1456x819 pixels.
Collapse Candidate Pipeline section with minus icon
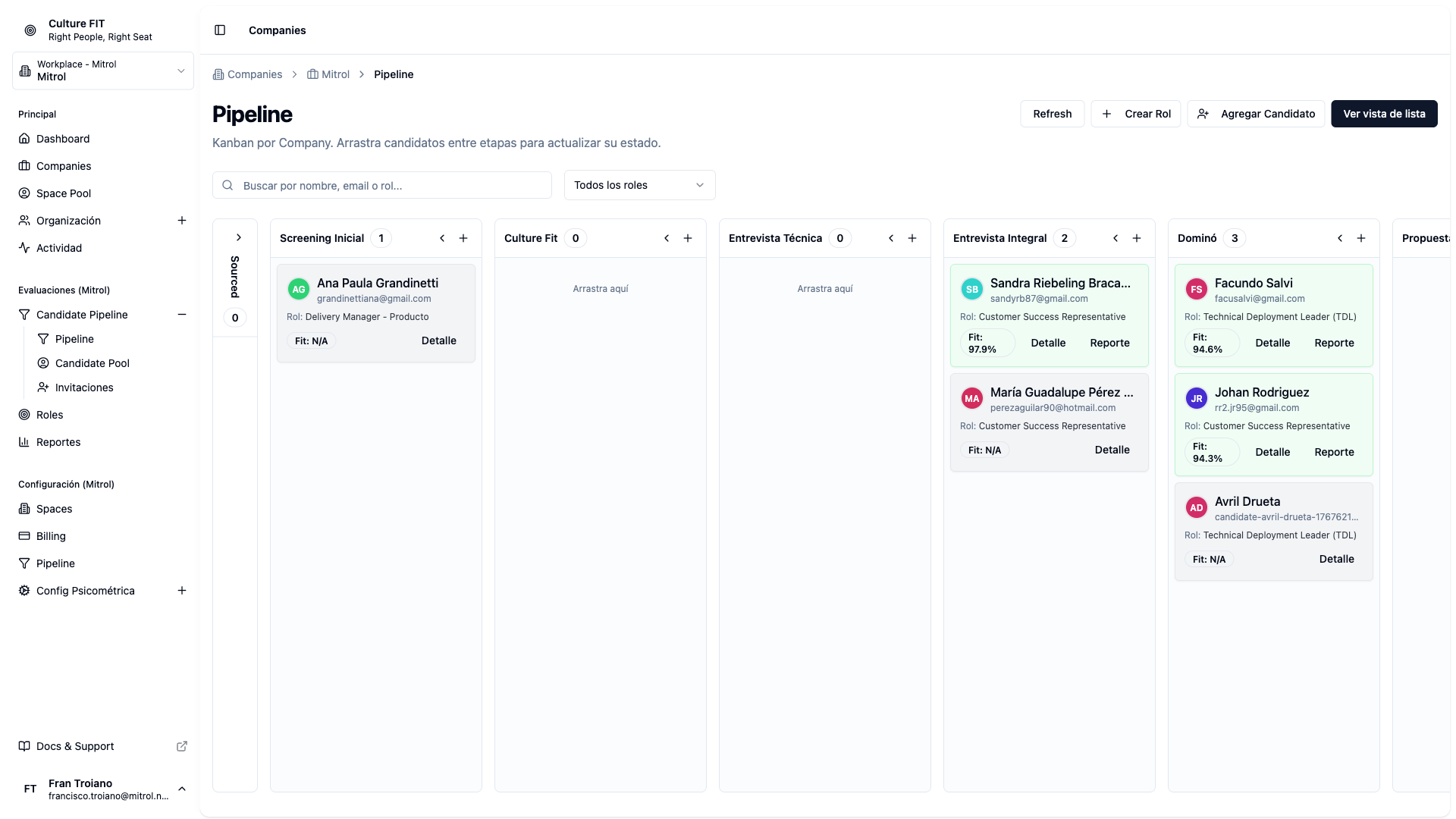click(x=182, y=315)
